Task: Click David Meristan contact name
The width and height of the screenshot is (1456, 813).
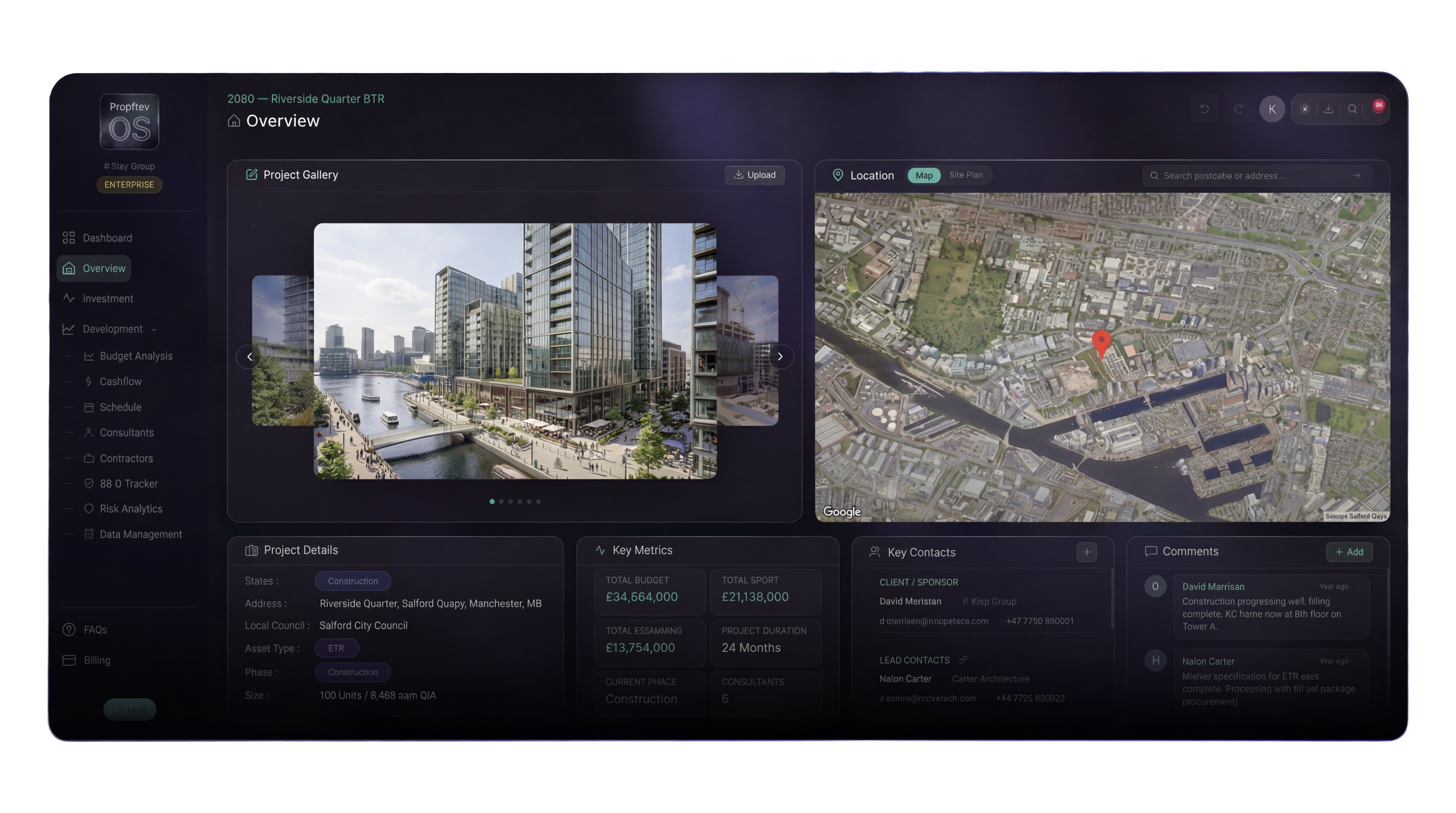Action: (x=911, y=602)
